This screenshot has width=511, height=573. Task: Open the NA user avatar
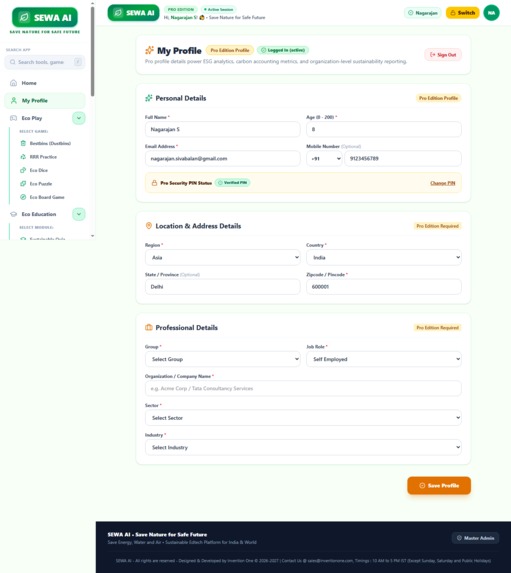tap(491, 13)
